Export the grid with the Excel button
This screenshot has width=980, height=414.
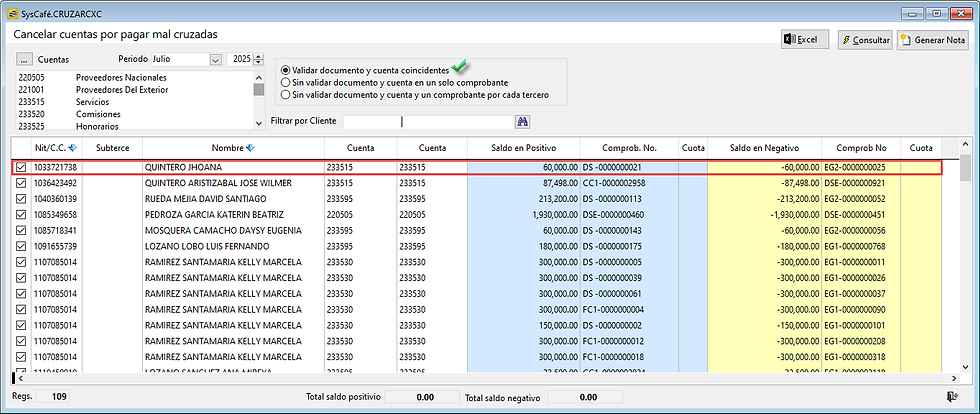pos(805,39)
